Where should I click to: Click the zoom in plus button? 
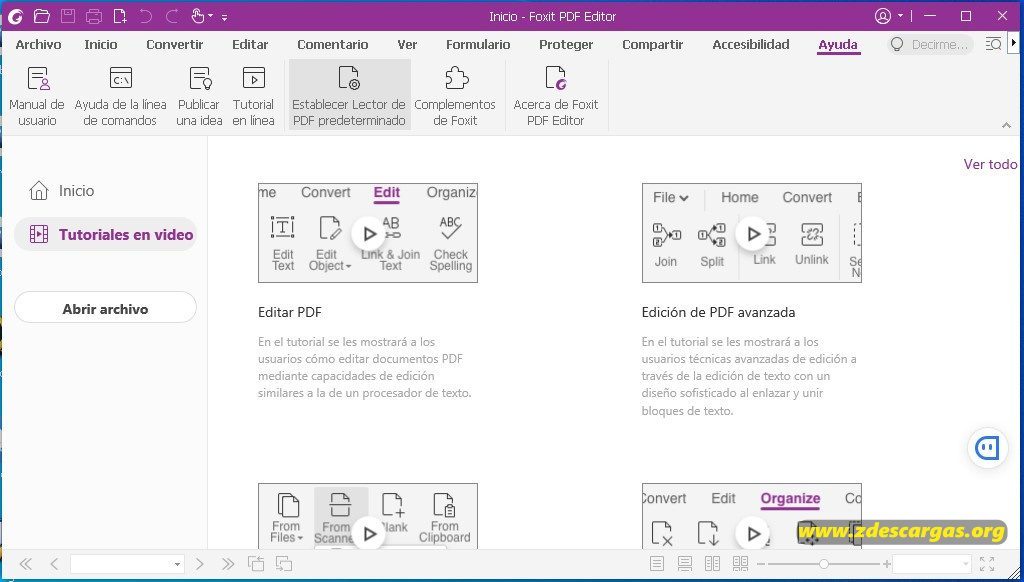click(x=886, y=564)
